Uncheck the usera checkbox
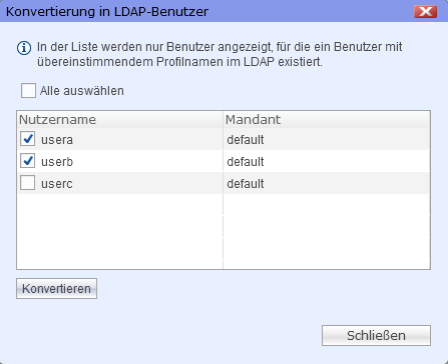The width and height of the screenshot is (448, 364). (28, 139)
